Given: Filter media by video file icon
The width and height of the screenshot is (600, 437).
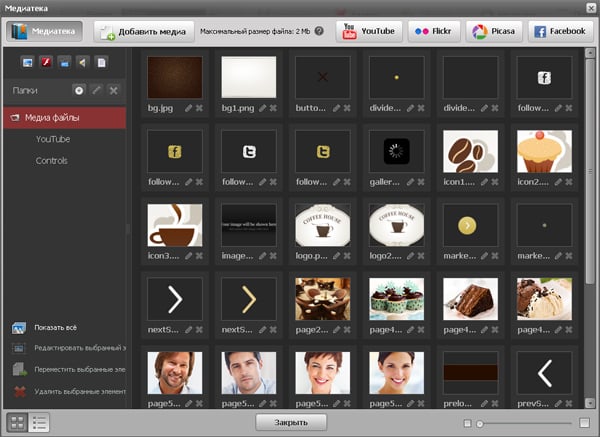Looking at the screenshot, I should click(64, 63).
